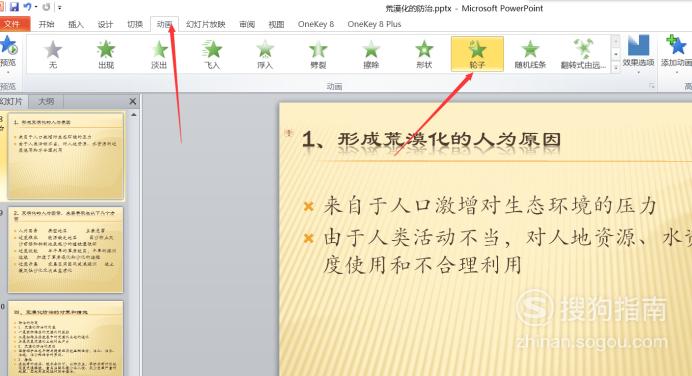Image resolution: width=692 pixels, height=376 pixels.
Task: Apply the 出现 (Appear) animation
Action: (106, 55)
